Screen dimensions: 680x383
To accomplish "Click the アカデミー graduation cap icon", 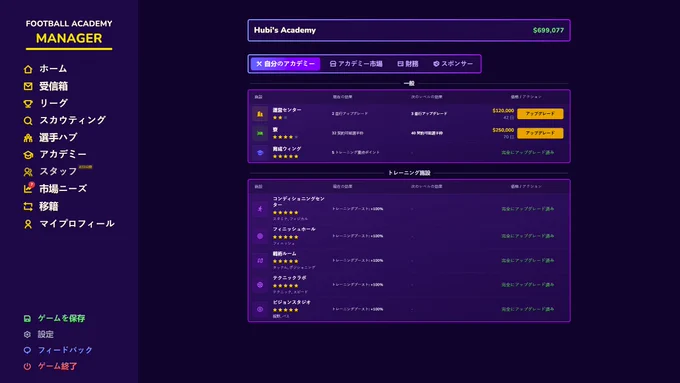I will pyautogui.click(x=28, y=155).
